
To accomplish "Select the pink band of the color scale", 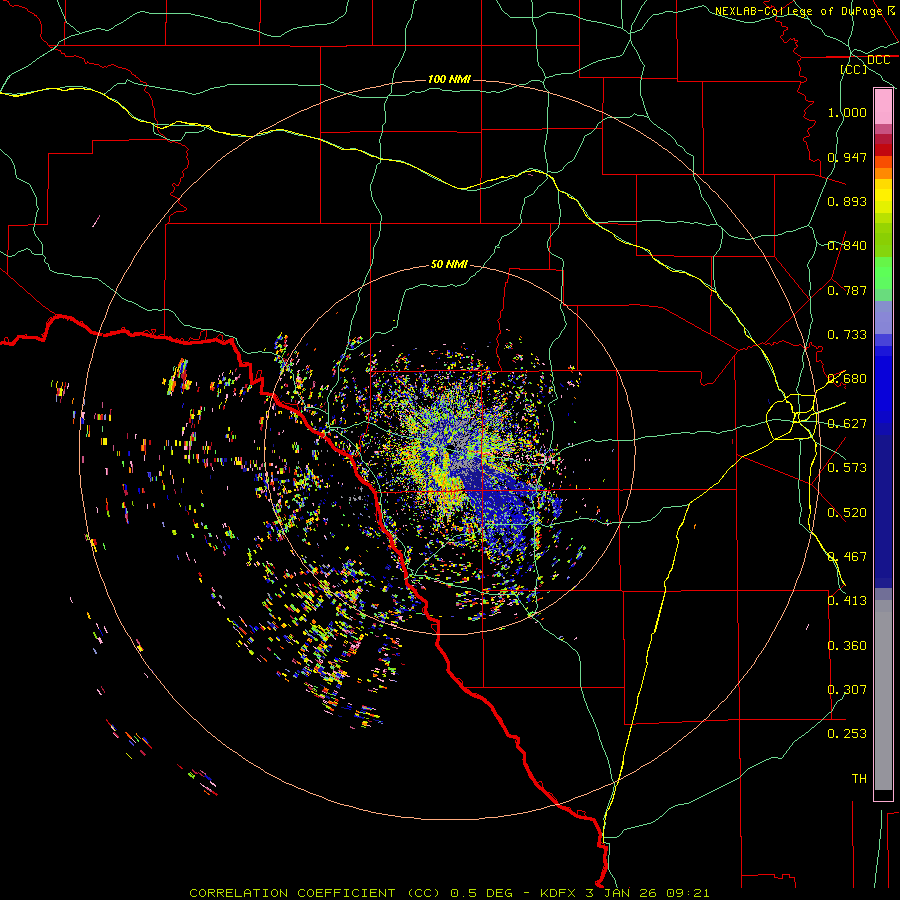I will tap(883, 107).
